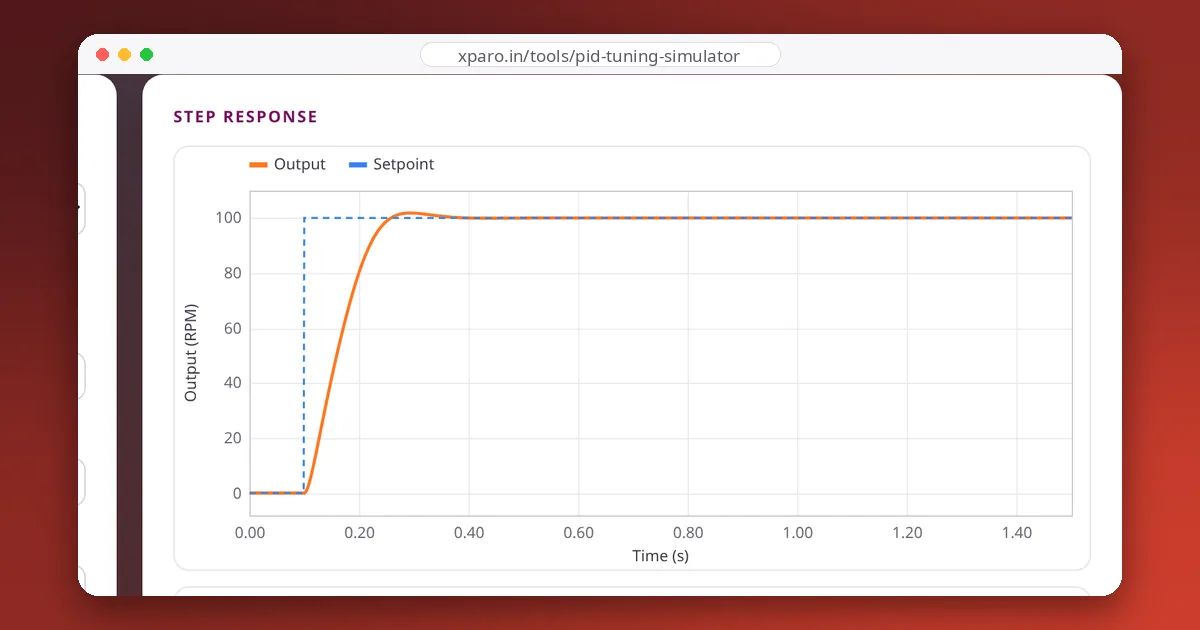Click the 0.80 tick on time axis
This screenshot has width=1200, height=630.
(x=688, y=533)
